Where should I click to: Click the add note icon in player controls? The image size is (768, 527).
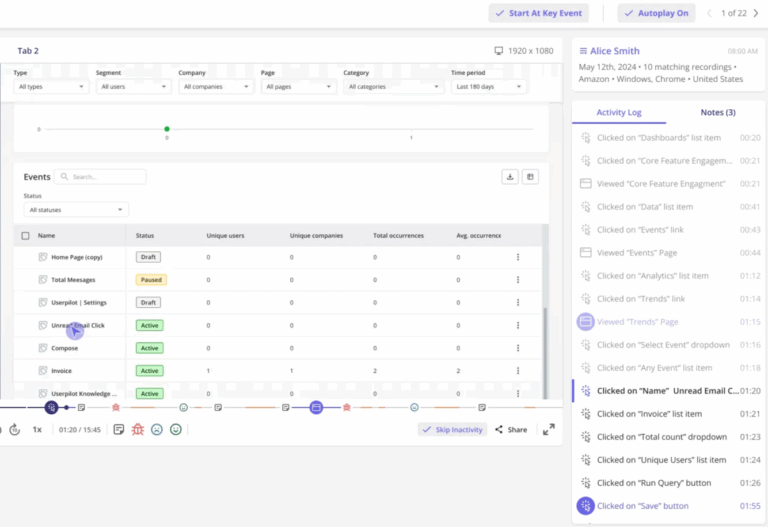119,430
